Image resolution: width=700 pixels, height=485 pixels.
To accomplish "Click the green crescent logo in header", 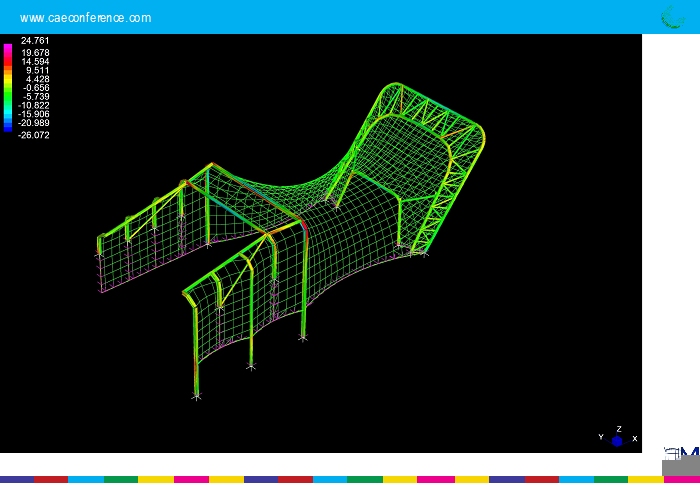I will (x=672, y=16).
